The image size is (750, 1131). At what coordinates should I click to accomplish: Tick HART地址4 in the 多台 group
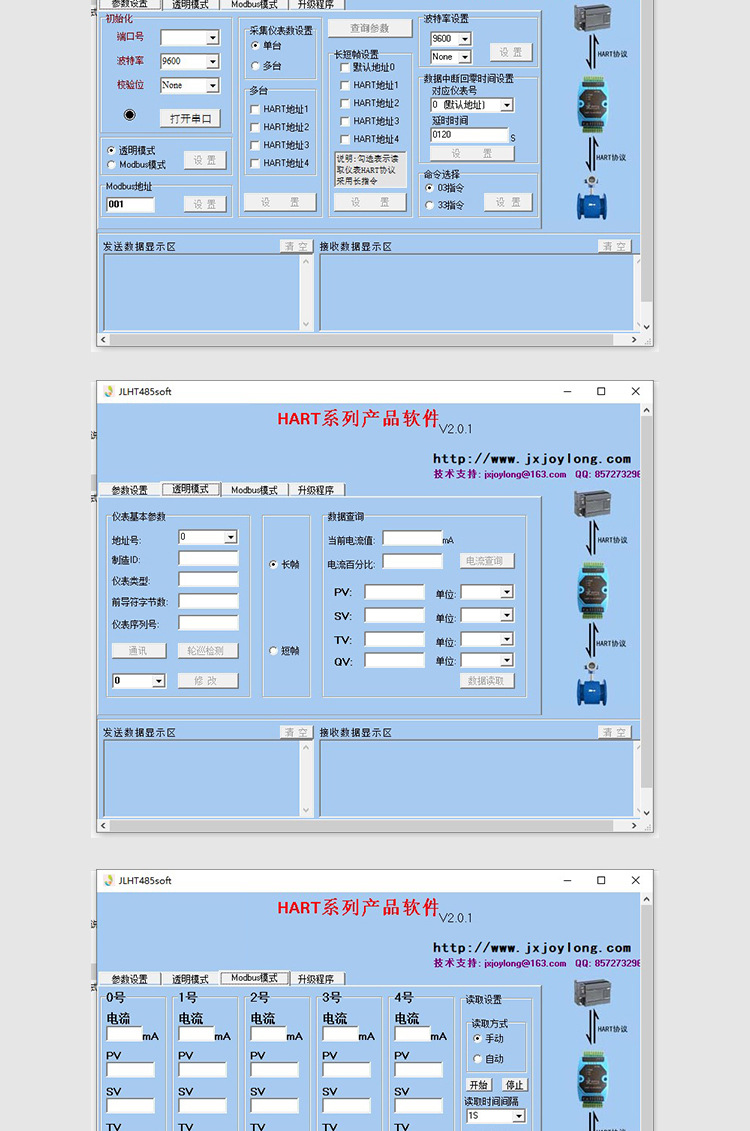pos(255,163)
